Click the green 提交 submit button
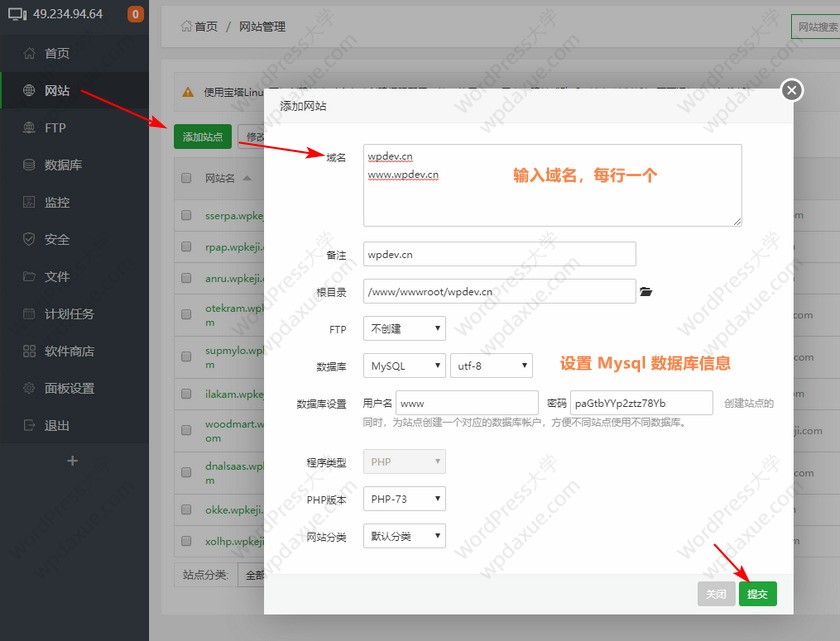The width and height of the screenshot is (840, 641). [757, 594]
